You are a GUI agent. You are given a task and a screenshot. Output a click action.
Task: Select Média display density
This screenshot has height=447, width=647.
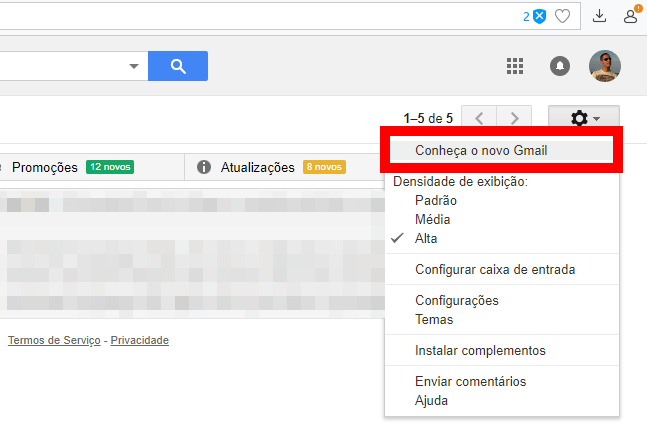coord(432,219)
